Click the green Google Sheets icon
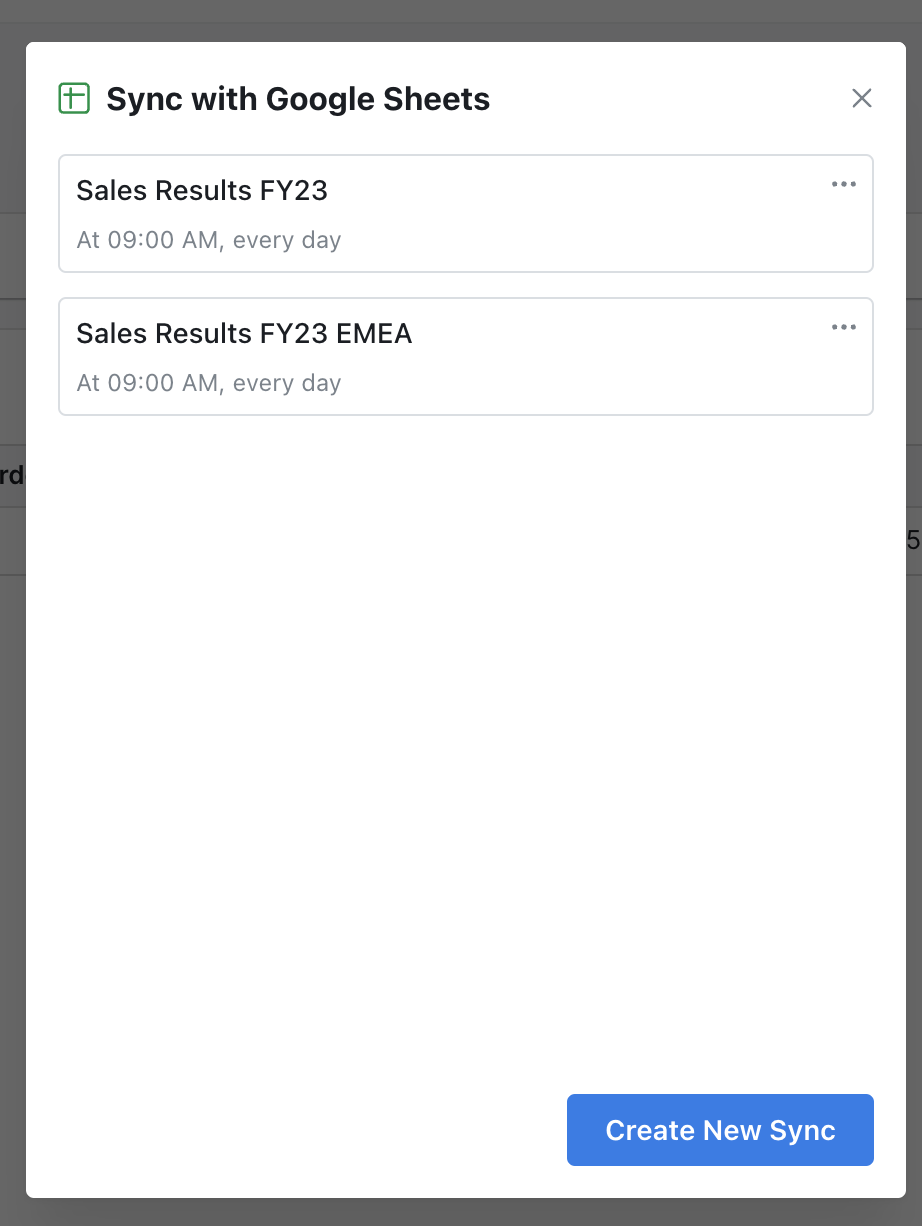The width and height of the screenshot is (922, 1226). click(74, 98)
